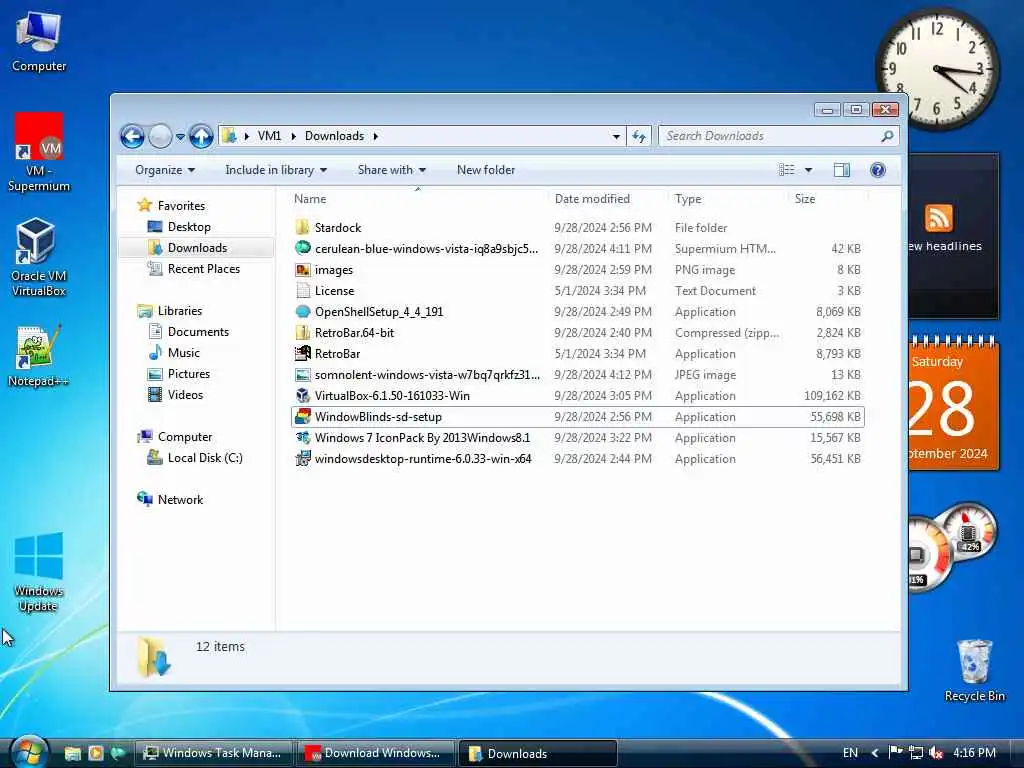Screen dimensions: 1024x768
Task: Expand the address bar history dropdown
Action: [616, 136]
